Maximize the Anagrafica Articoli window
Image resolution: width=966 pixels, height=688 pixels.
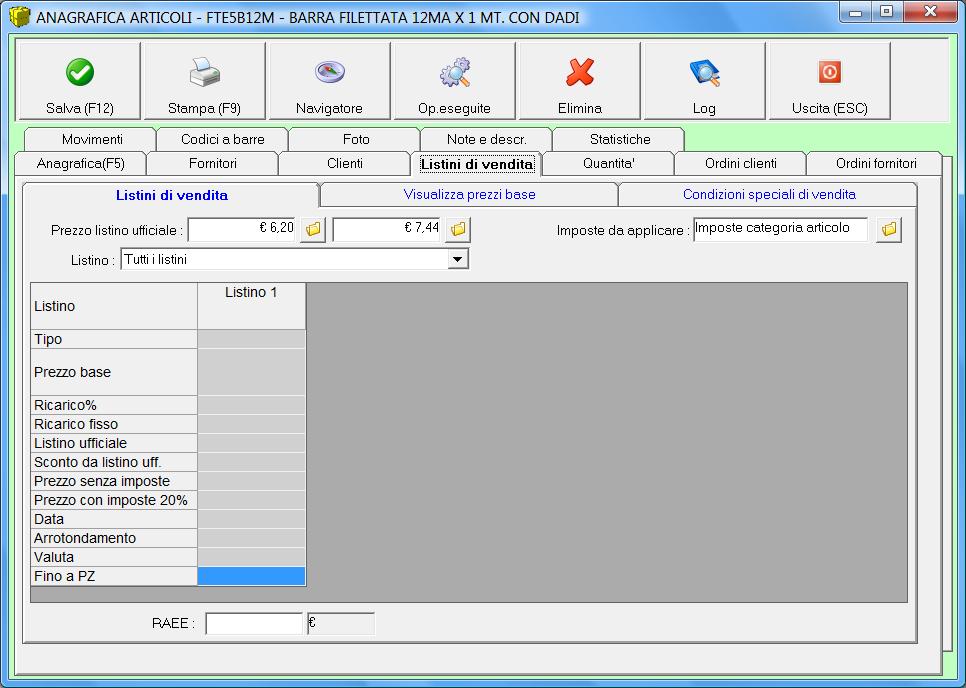point(886,11)
